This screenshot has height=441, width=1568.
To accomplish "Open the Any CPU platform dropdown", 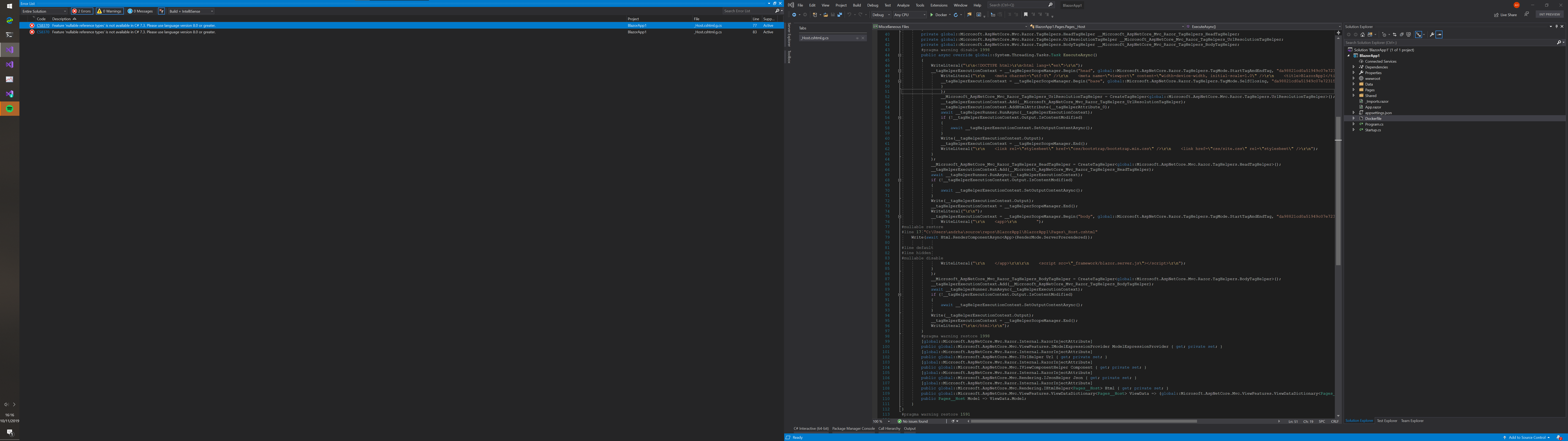I will coord(910,15).
